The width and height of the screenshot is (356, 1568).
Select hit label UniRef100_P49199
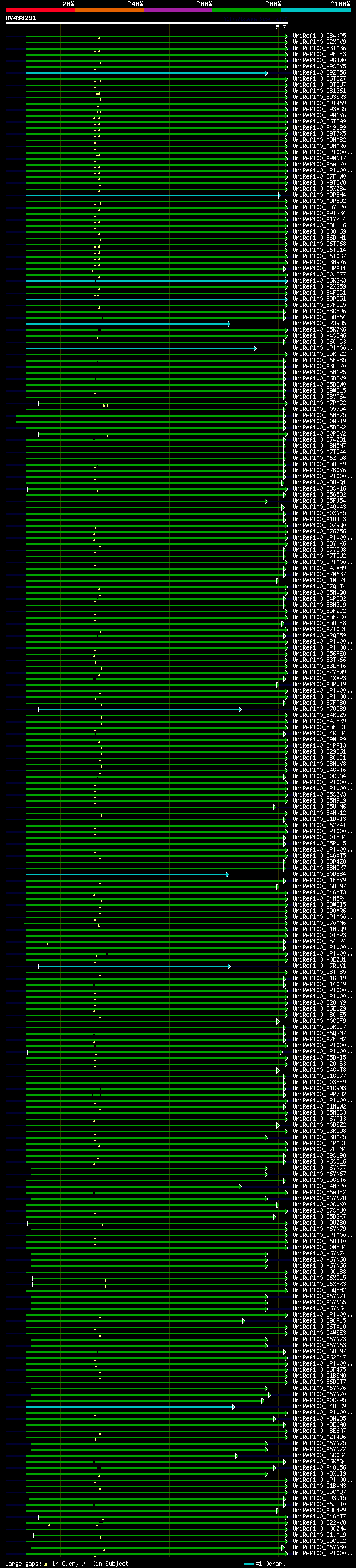tap(319, 128)
